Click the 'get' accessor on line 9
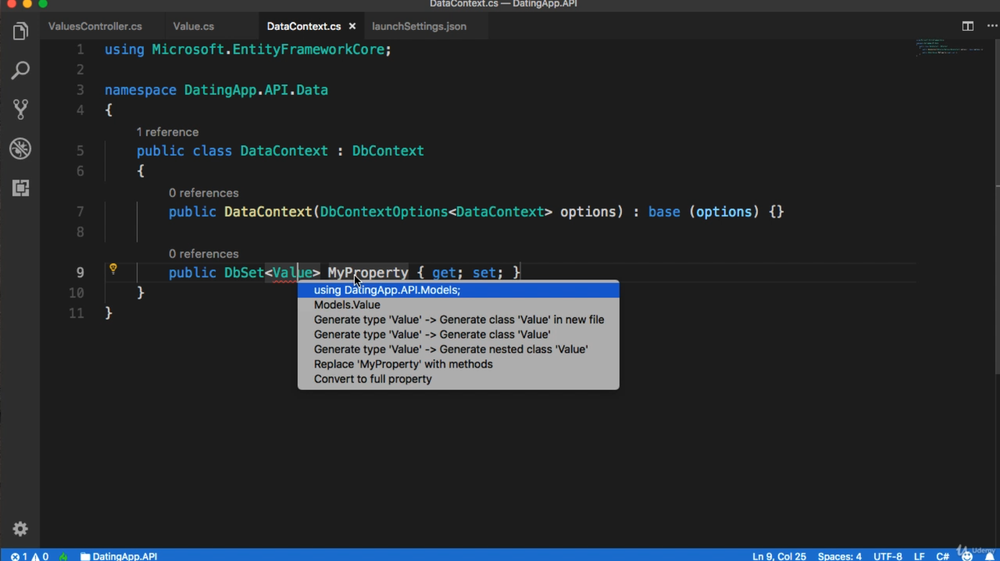 [x=444, y=273]
